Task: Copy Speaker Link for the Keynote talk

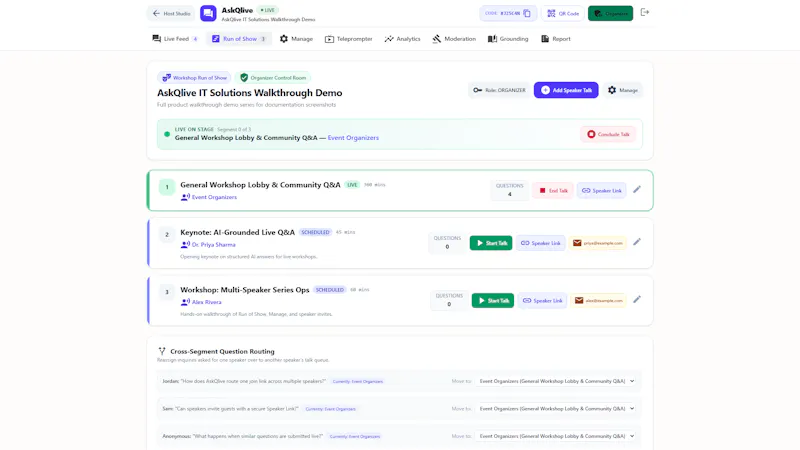Action: click(540, 243)
